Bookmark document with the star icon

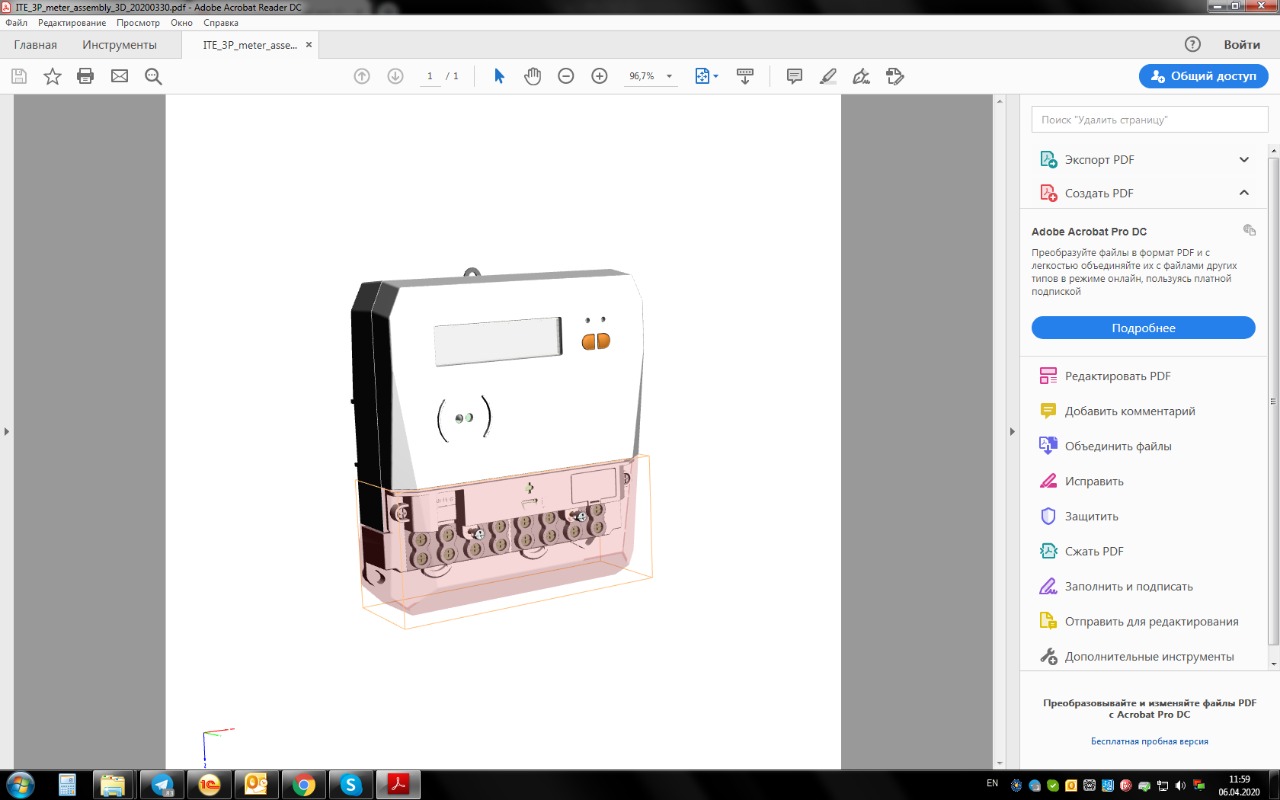coord(52,76)
